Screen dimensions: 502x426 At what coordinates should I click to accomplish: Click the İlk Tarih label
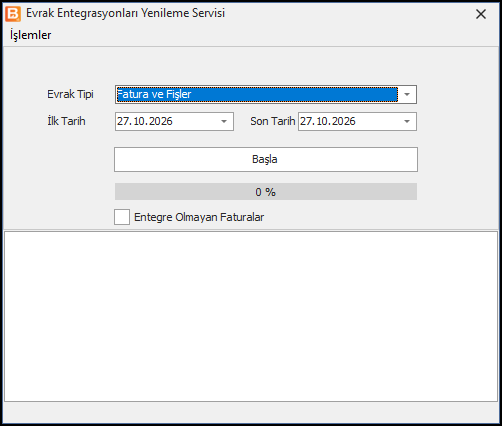pyautogui.click(x=66, y=121)
